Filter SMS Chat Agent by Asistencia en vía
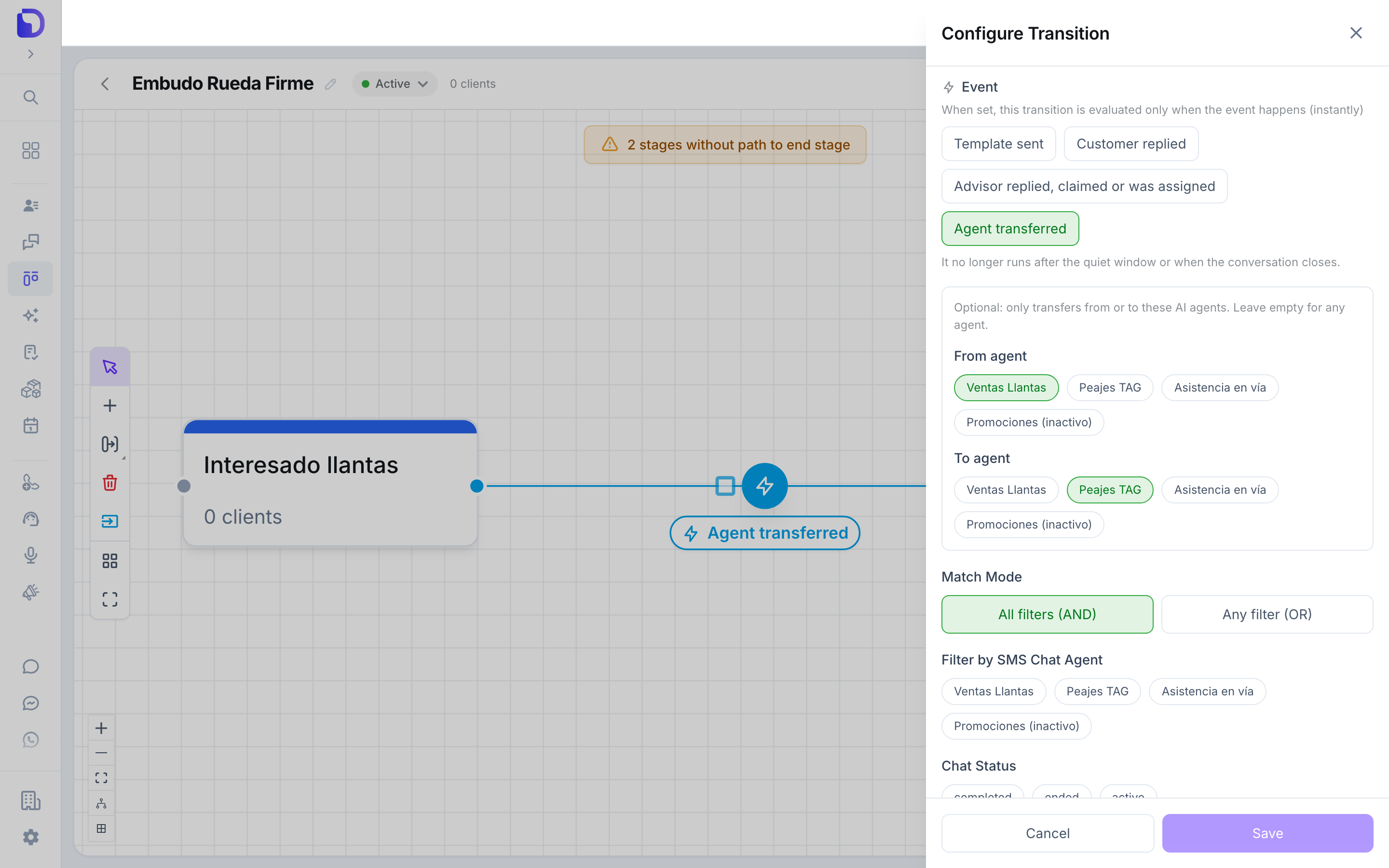Screen dimensions: 1389x868 point(1207,691)
